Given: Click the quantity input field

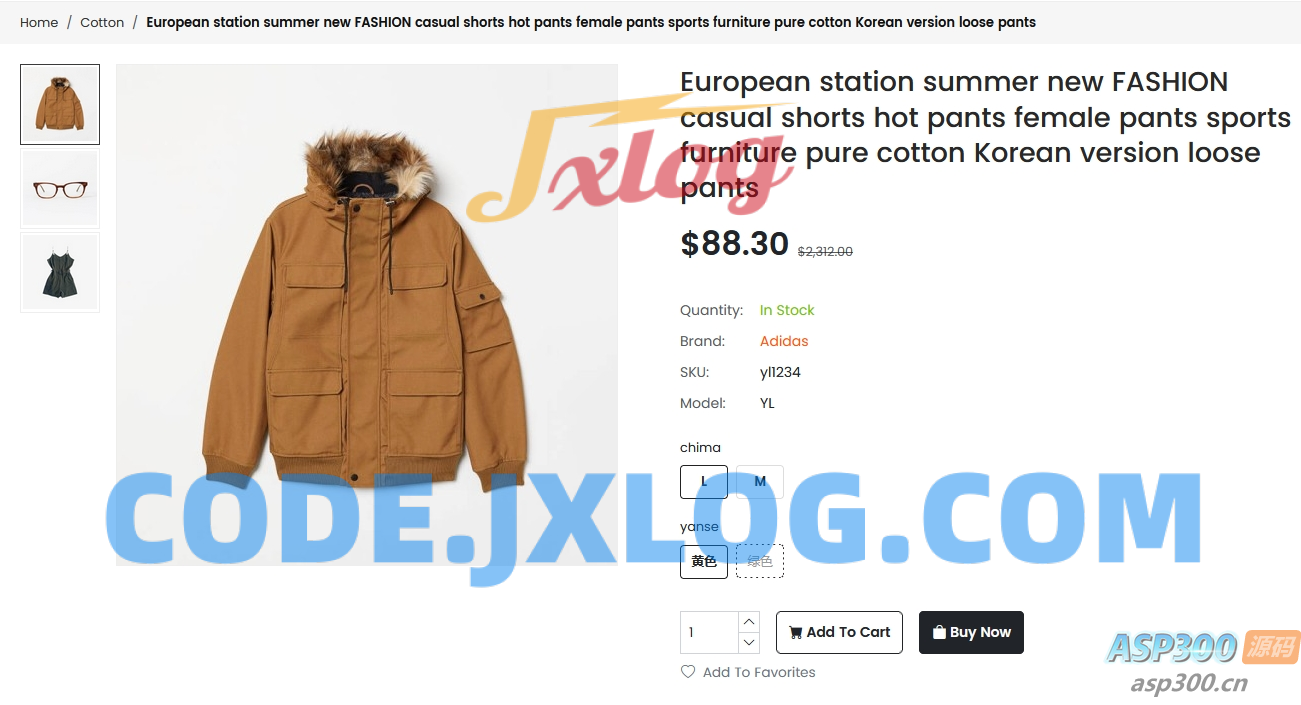Looking at the screenshot, I should (x=709, y=633).
